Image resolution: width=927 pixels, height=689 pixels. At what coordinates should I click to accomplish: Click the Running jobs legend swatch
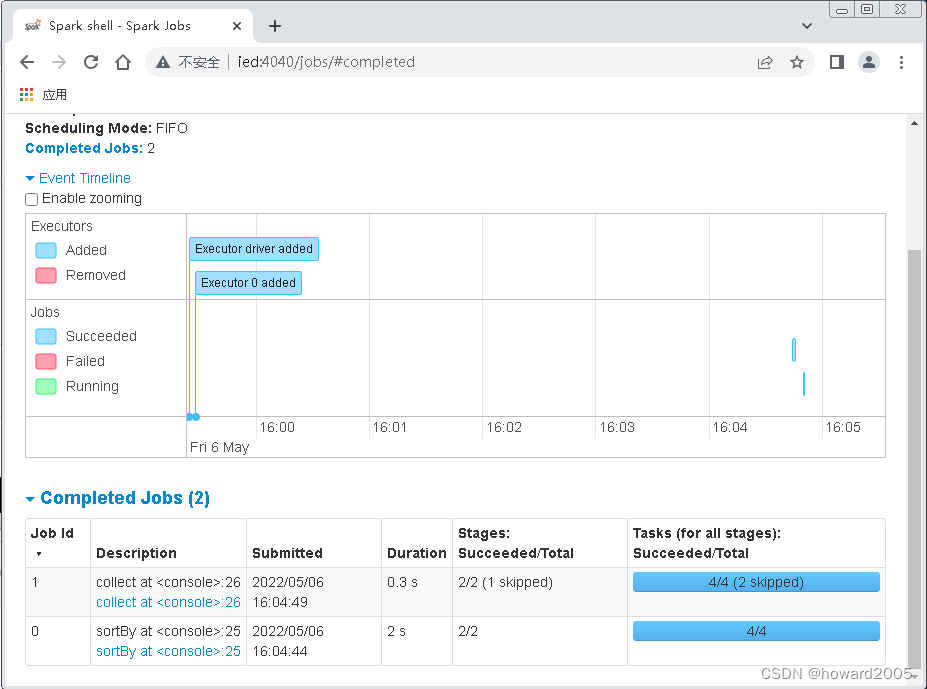(46, 387)
